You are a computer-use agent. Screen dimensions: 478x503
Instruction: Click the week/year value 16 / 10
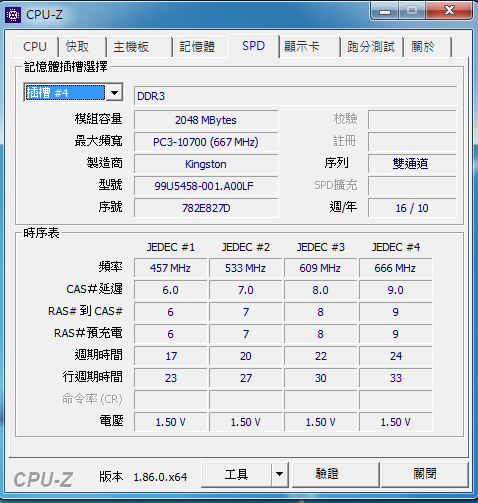[x=412, y=208]
